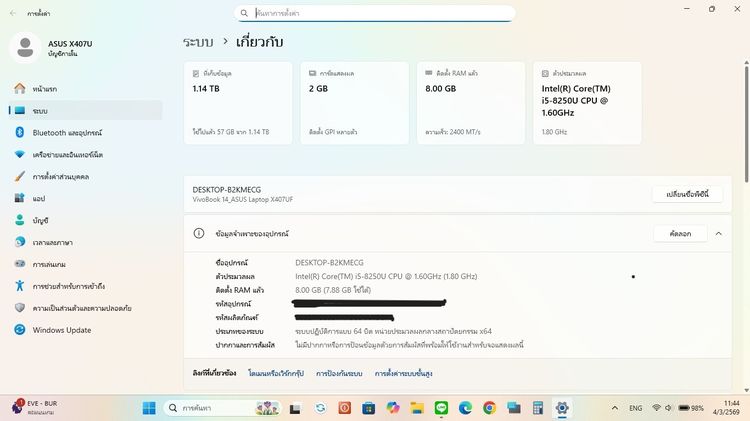Show hidden system tray icons

point(615,408)
